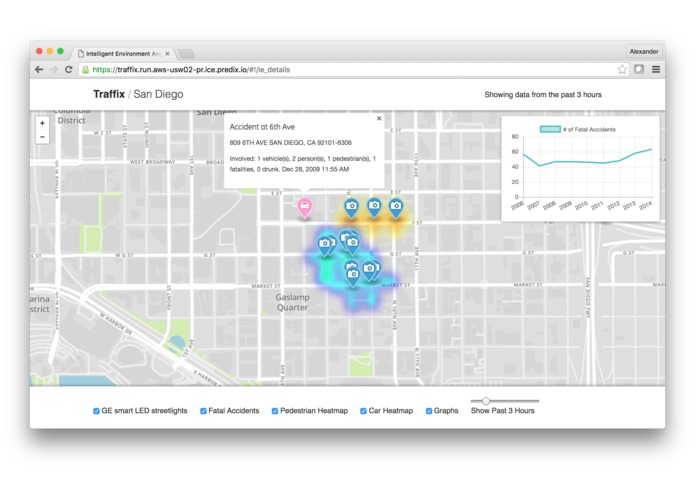Click the Traffix title link
695x494 pixels.
click(109, 94)
